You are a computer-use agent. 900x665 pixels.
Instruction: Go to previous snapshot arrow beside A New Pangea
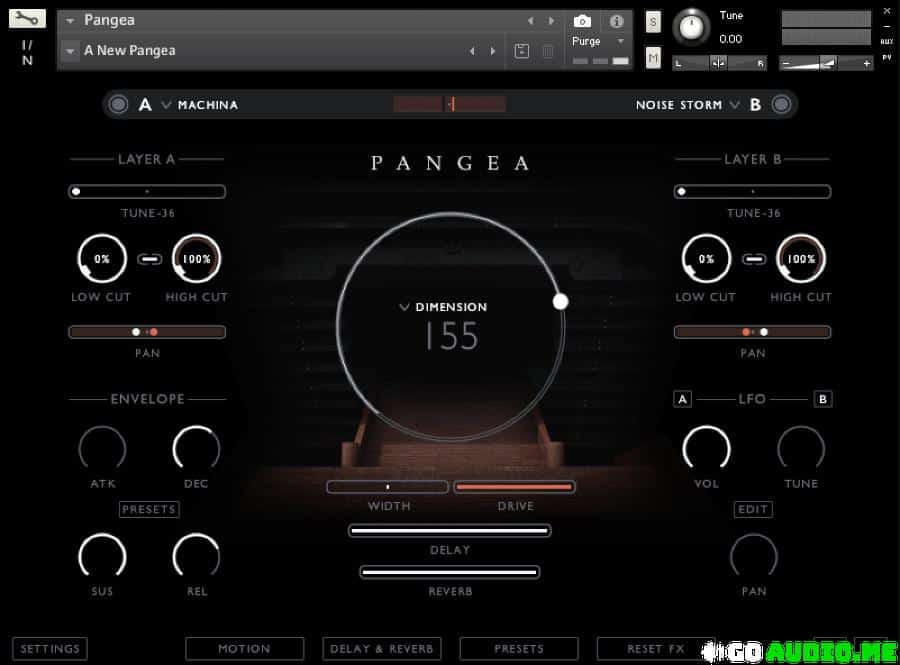pos(472,51)
